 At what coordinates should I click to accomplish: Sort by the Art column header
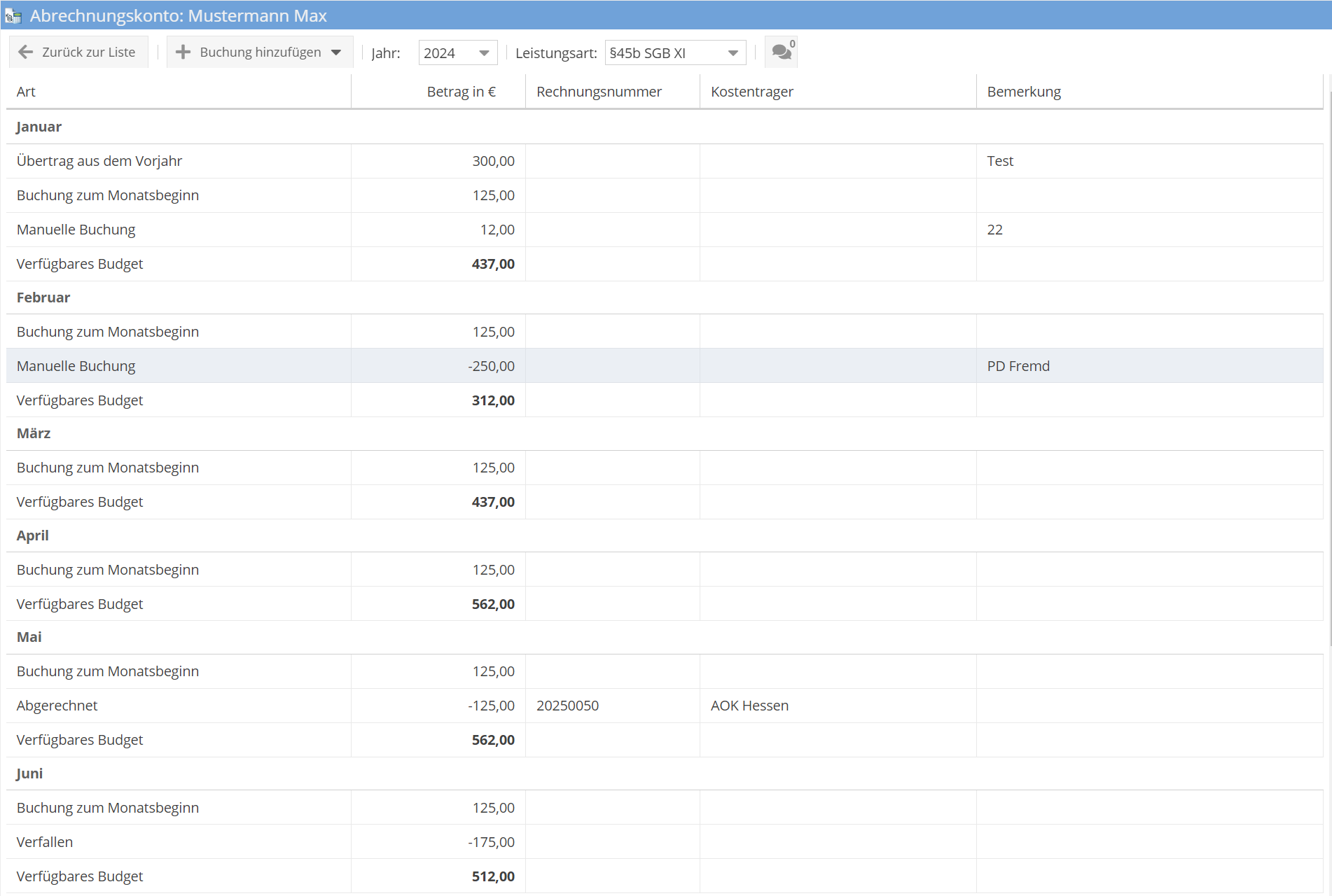(x=27, y=92)
